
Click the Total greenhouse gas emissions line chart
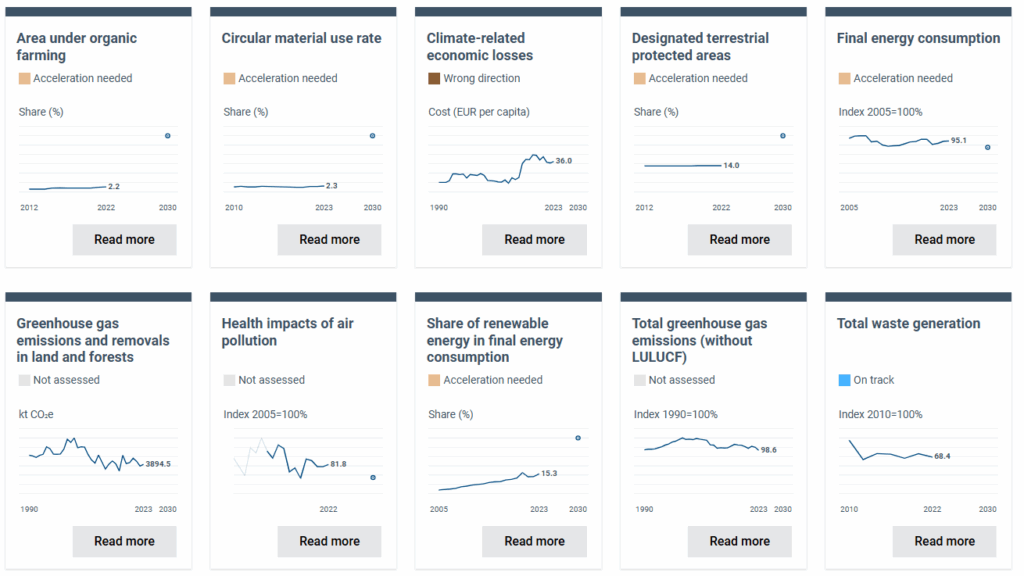(700, 445)
